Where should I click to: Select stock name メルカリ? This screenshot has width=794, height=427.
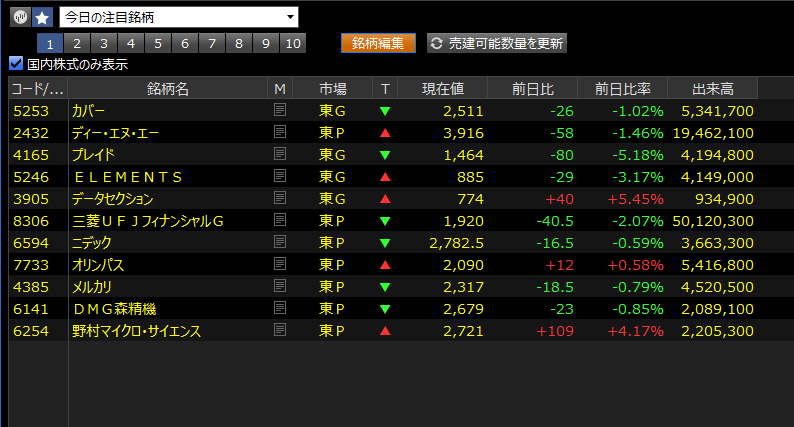(x=92, y=287)
